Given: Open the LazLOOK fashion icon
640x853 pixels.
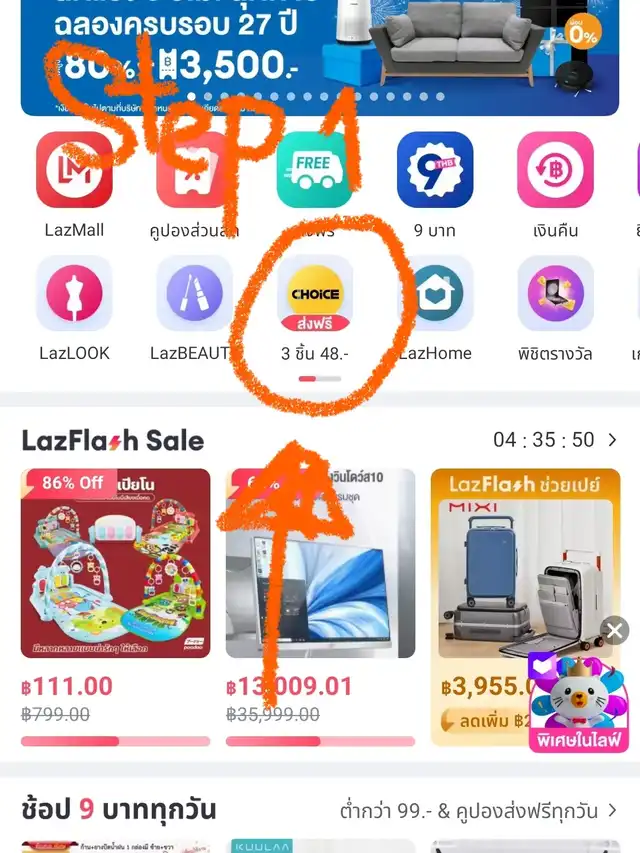Looking at the screenshot, I should [75, 294].
